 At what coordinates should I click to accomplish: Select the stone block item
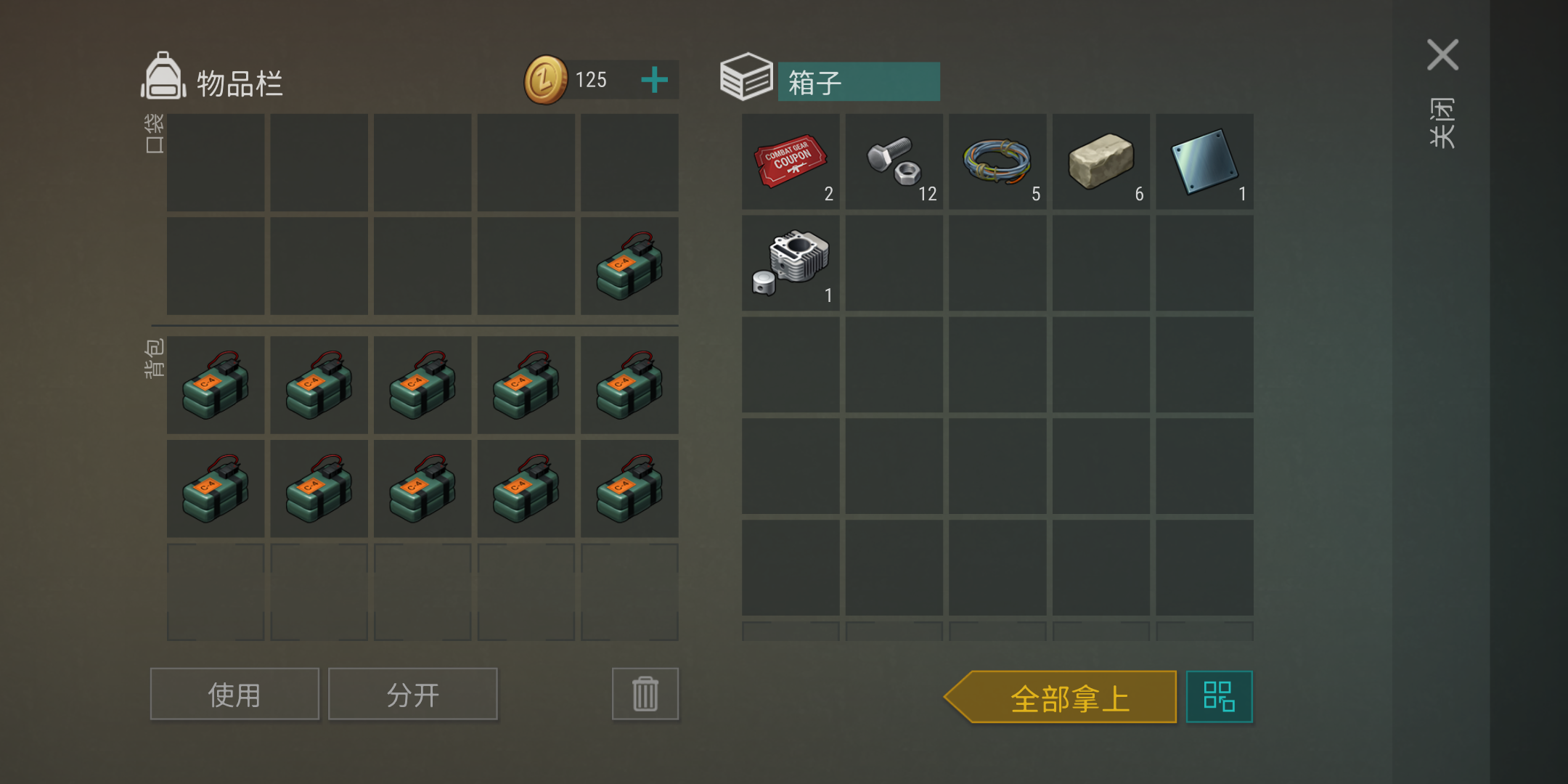(x=1101, y=162)
